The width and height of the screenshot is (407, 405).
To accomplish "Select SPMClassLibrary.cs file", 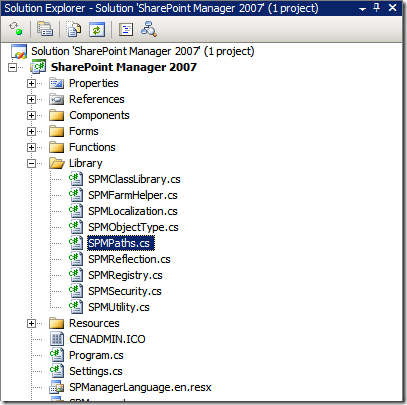I will point(134,179).
